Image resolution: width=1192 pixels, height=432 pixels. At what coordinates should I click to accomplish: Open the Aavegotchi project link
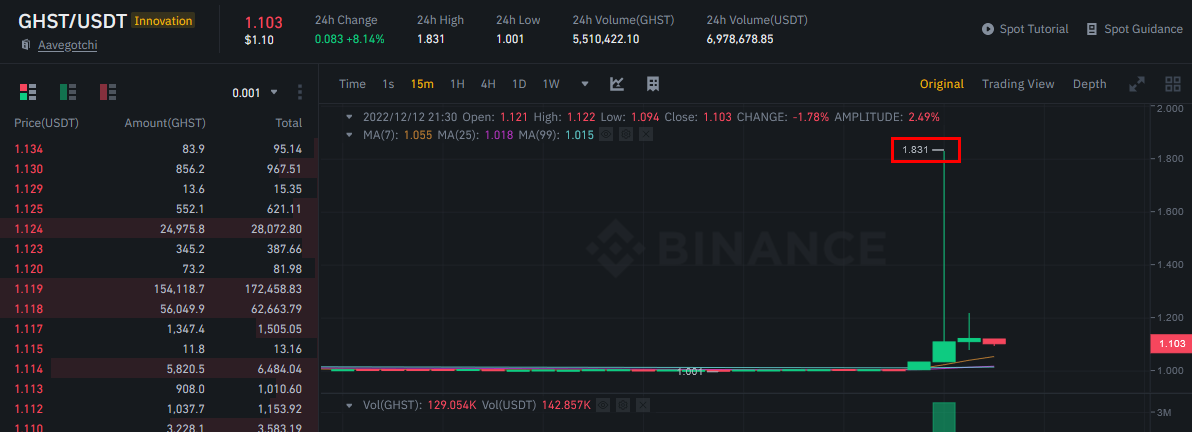[68, 46]
